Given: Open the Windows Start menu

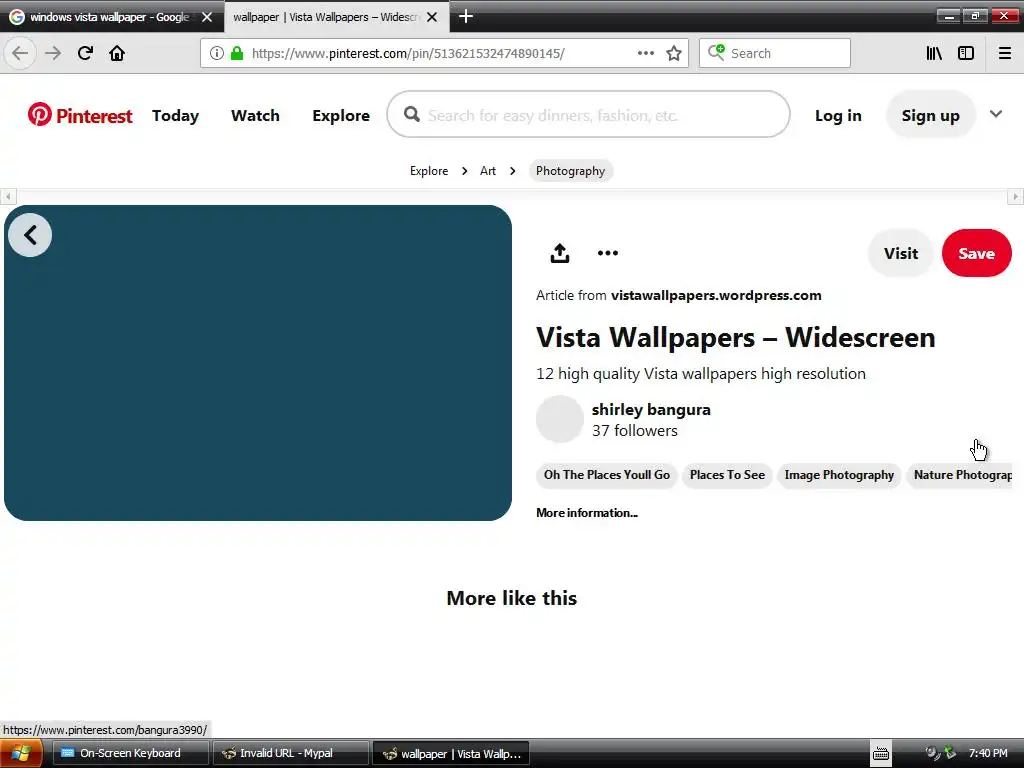Looking at the screenshot, I should pyautogui.click(x=20, y=753).
